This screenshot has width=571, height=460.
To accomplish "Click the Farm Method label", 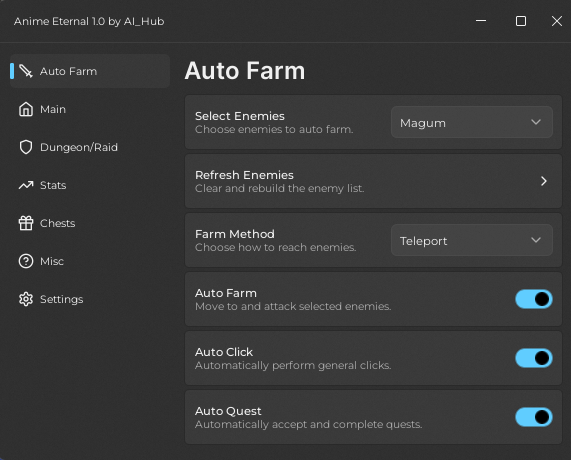I will [x=235, y=234].
